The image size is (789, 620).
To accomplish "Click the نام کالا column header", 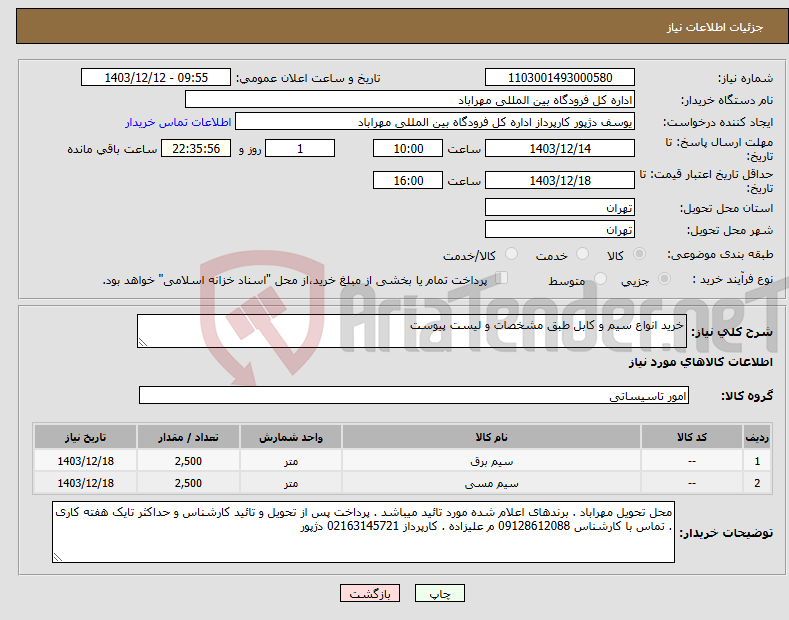I will point(491,437).
